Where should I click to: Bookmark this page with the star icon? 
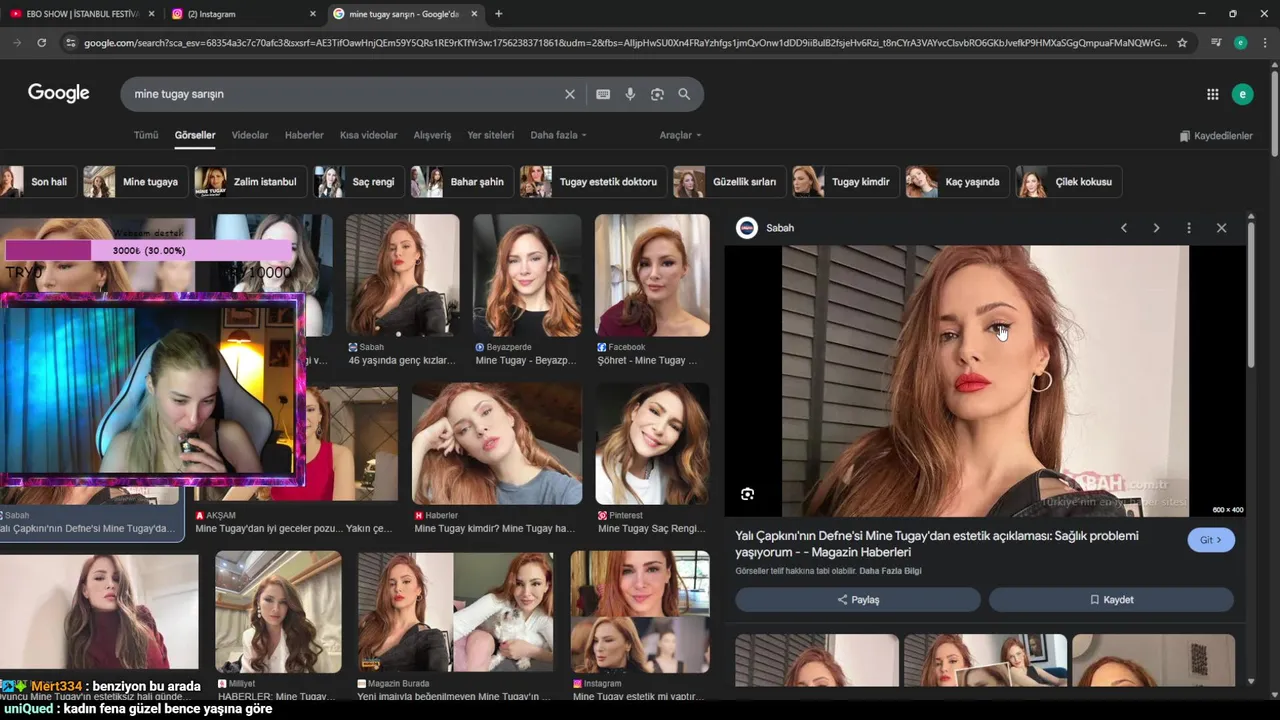[1182, 43]
